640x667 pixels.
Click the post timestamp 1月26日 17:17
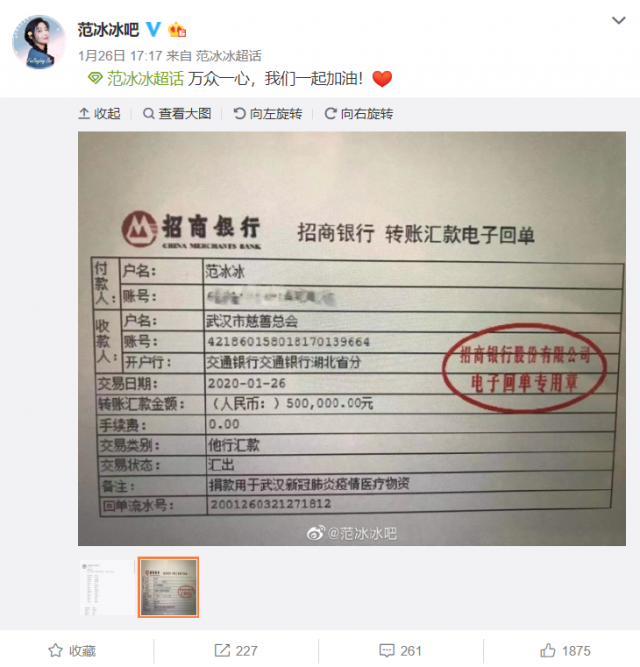pos(120,56)
